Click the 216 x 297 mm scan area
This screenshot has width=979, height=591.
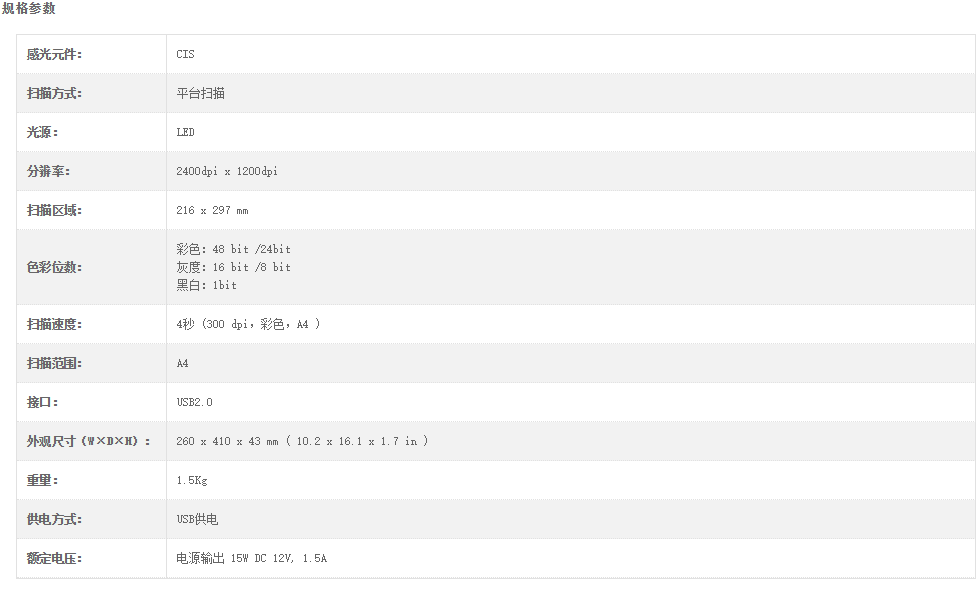pos(212,210)
